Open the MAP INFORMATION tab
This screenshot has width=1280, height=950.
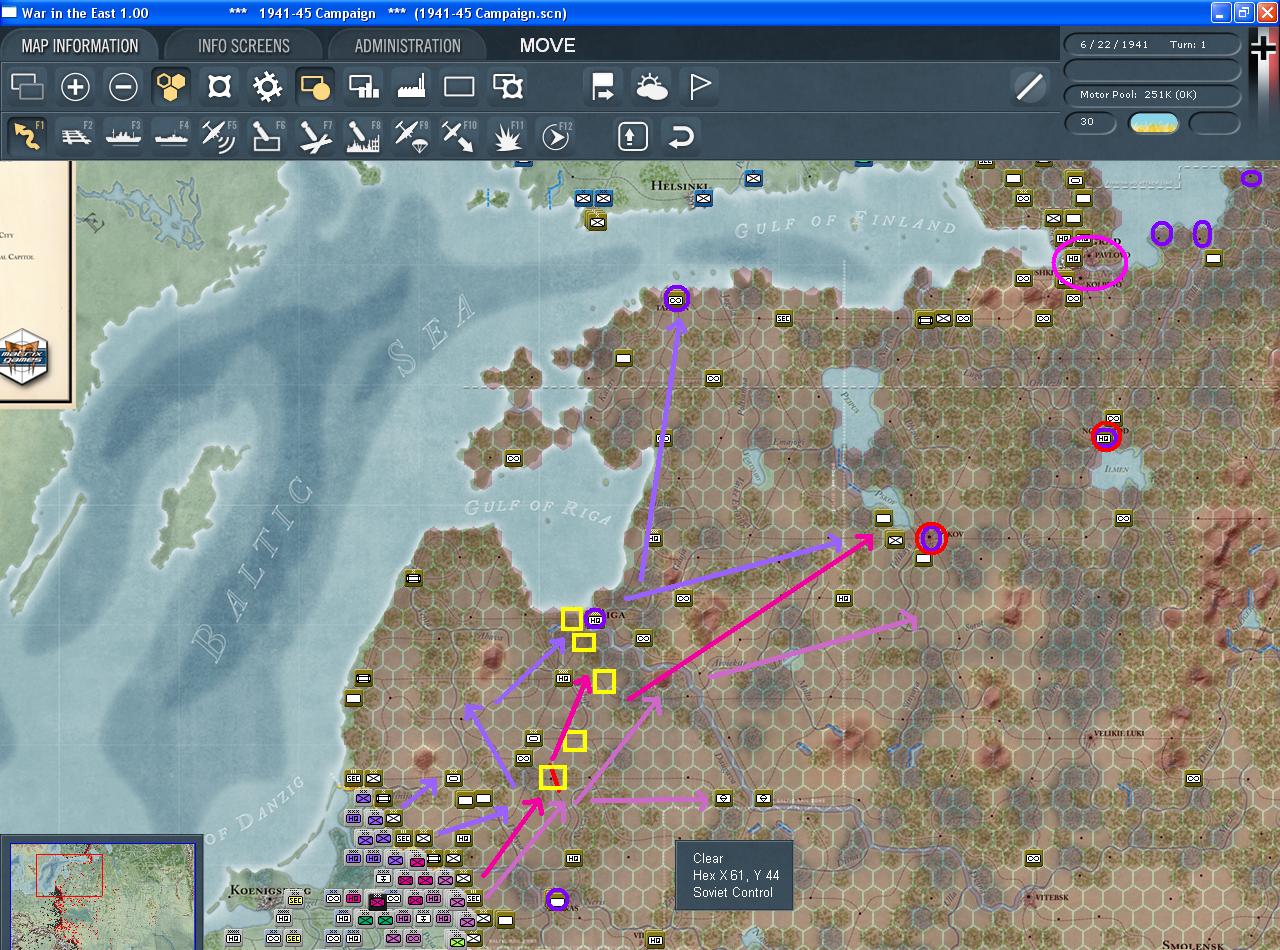[80, 45]
